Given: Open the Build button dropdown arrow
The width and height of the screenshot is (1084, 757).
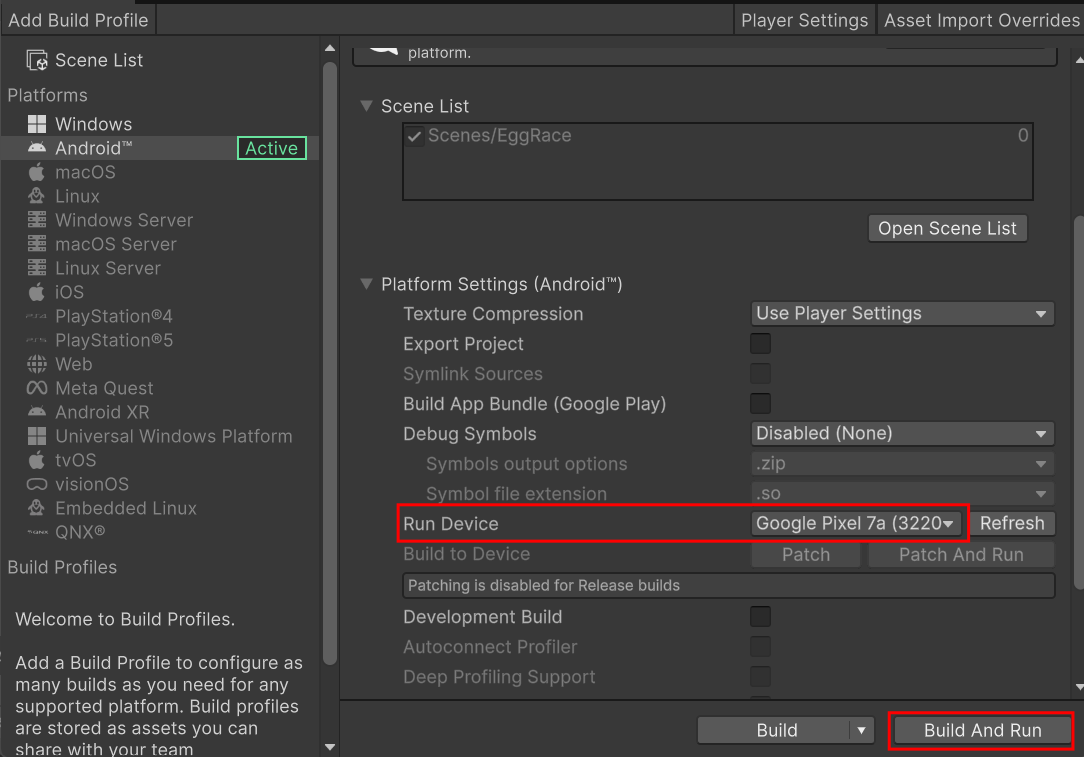Looking at the screenshot, I should [861, 731].
